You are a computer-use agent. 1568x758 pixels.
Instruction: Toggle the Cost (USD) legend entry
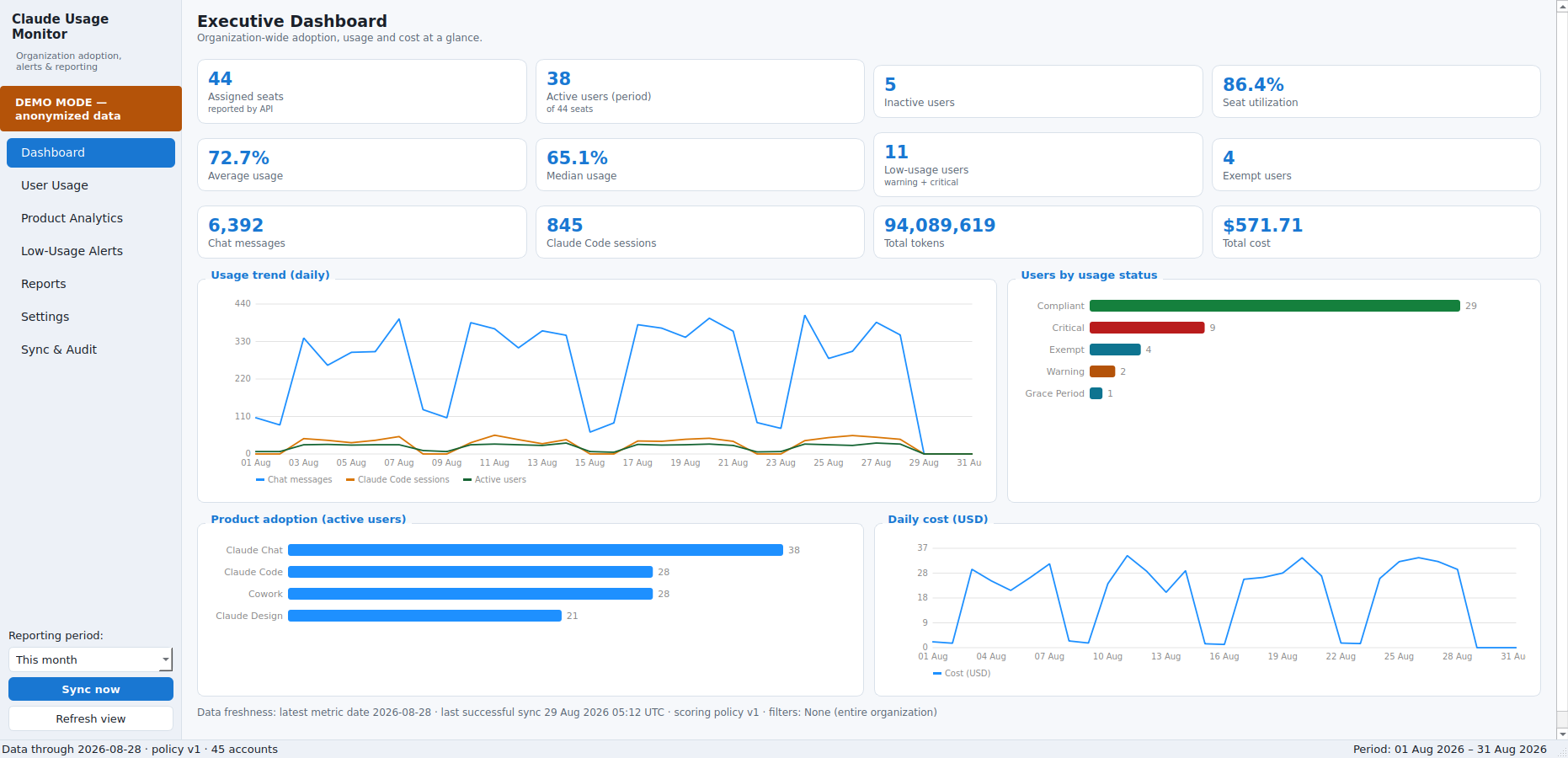(x=962, y=673)
